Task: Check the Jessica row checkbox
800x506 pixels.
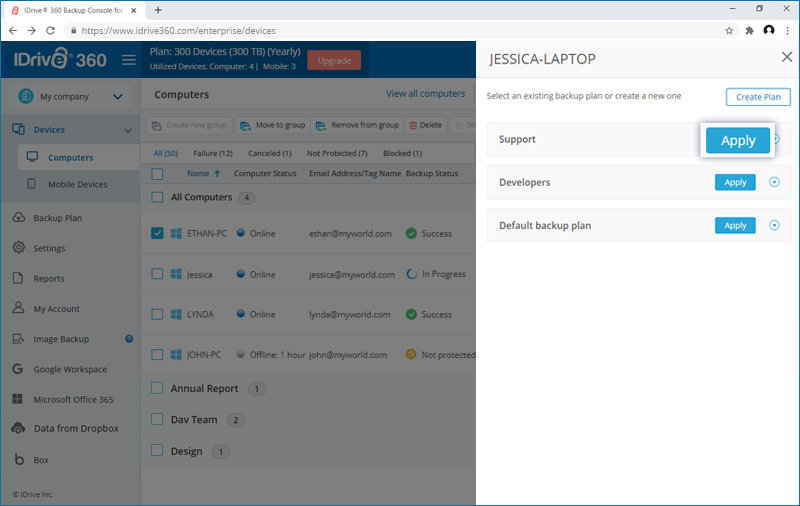Action: pyautogui.click(x=157, y=274)
